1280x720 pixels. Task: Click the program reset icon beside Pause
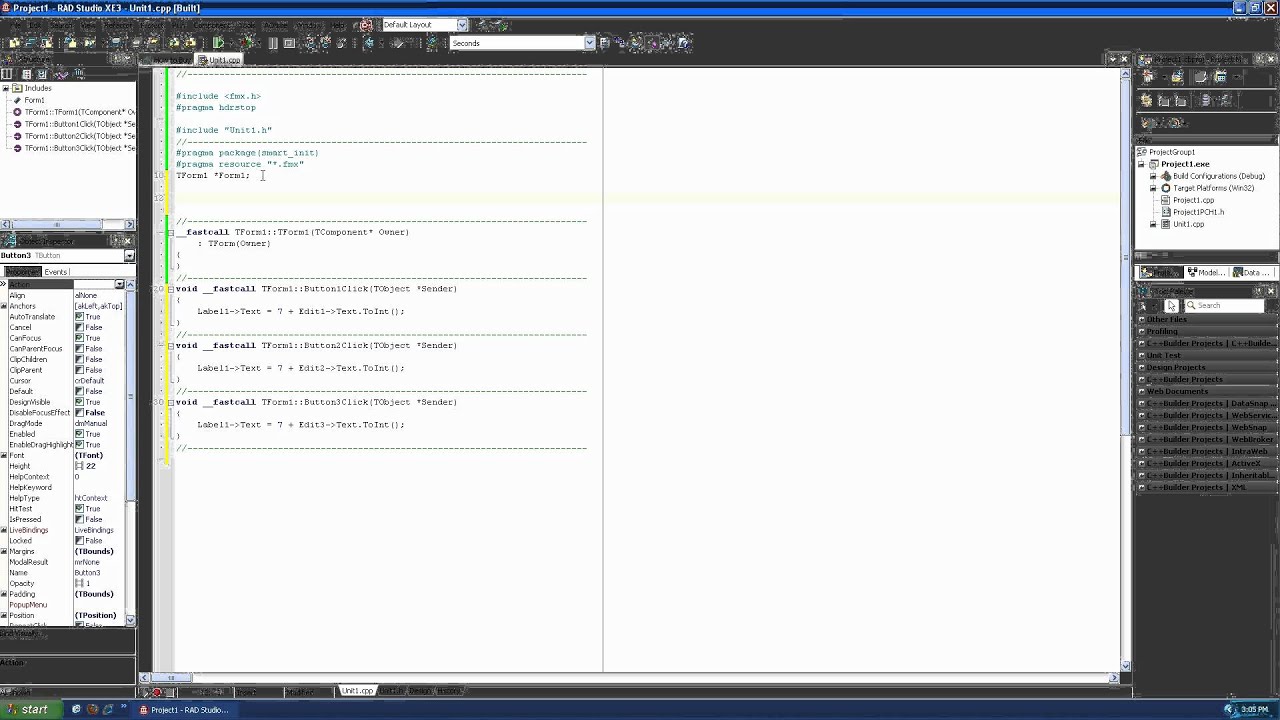[289, 43]
